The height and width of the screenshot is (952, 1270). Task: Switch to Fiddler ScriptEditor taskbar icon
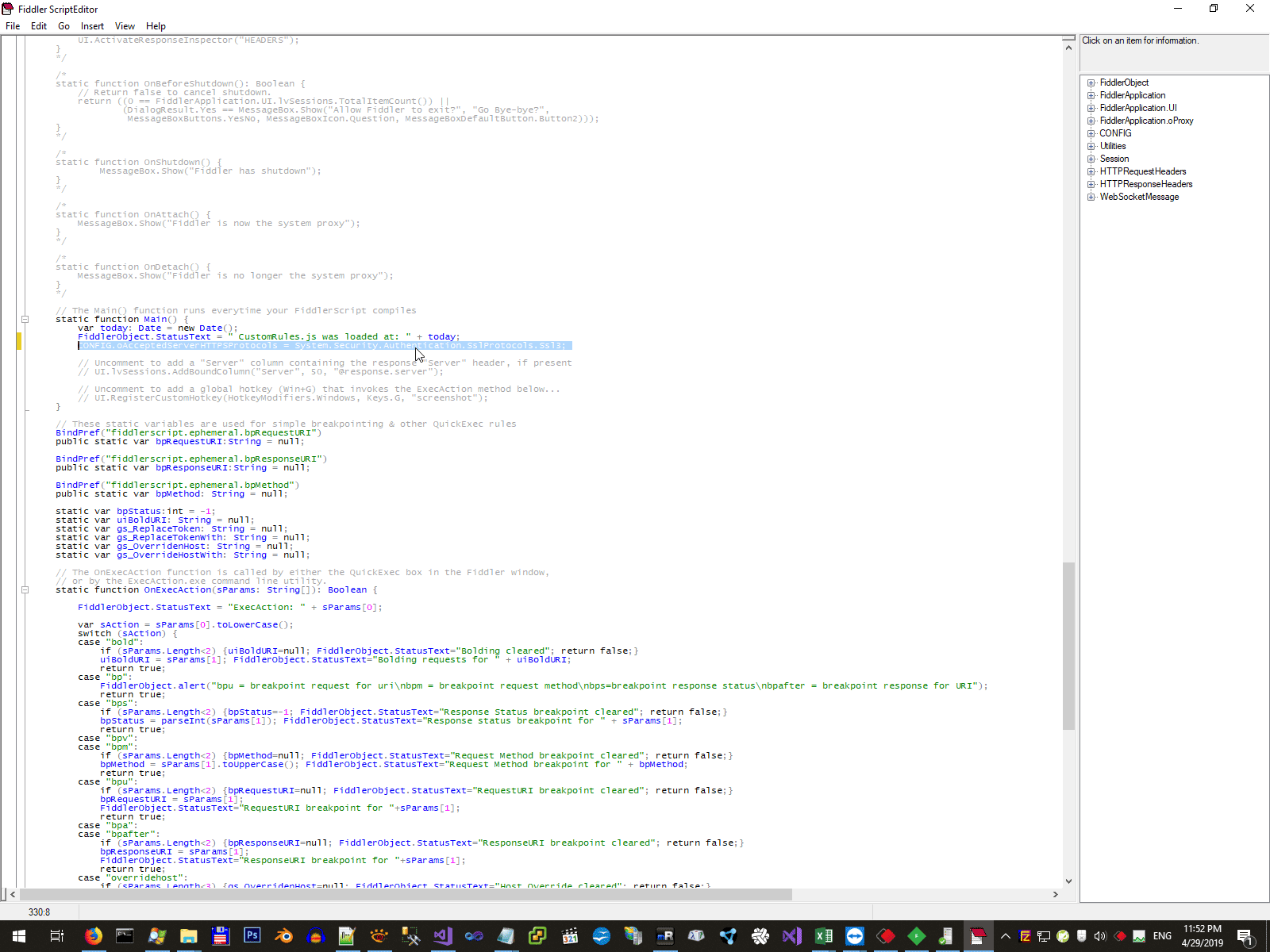point(978,936)
